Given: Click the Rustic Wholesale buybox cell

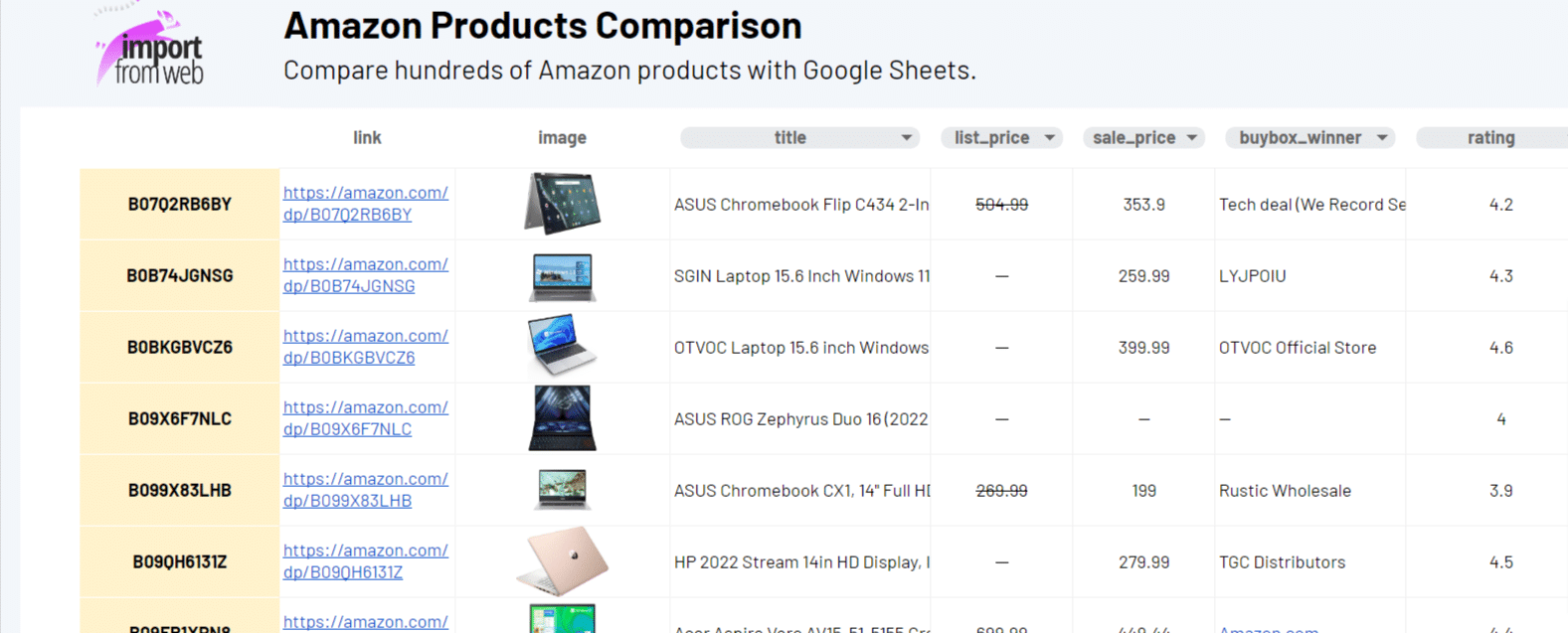Looking at the screenshot, I should (1309, 490).
